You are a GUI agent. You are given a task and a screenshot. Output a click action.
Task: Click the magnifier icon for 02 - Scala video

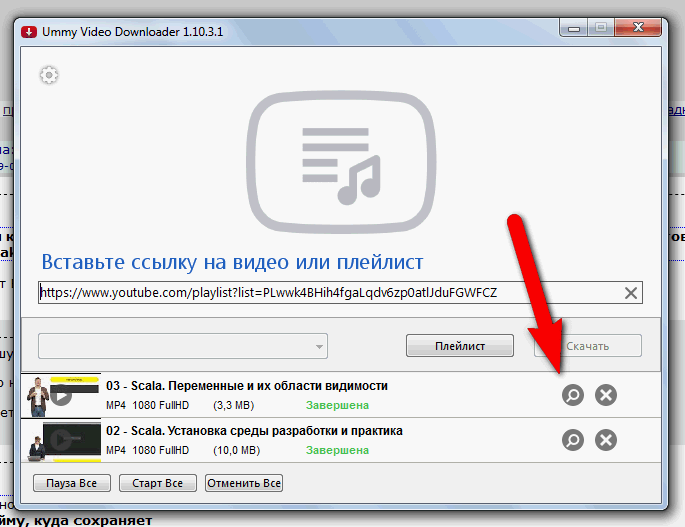click(572, 440)
